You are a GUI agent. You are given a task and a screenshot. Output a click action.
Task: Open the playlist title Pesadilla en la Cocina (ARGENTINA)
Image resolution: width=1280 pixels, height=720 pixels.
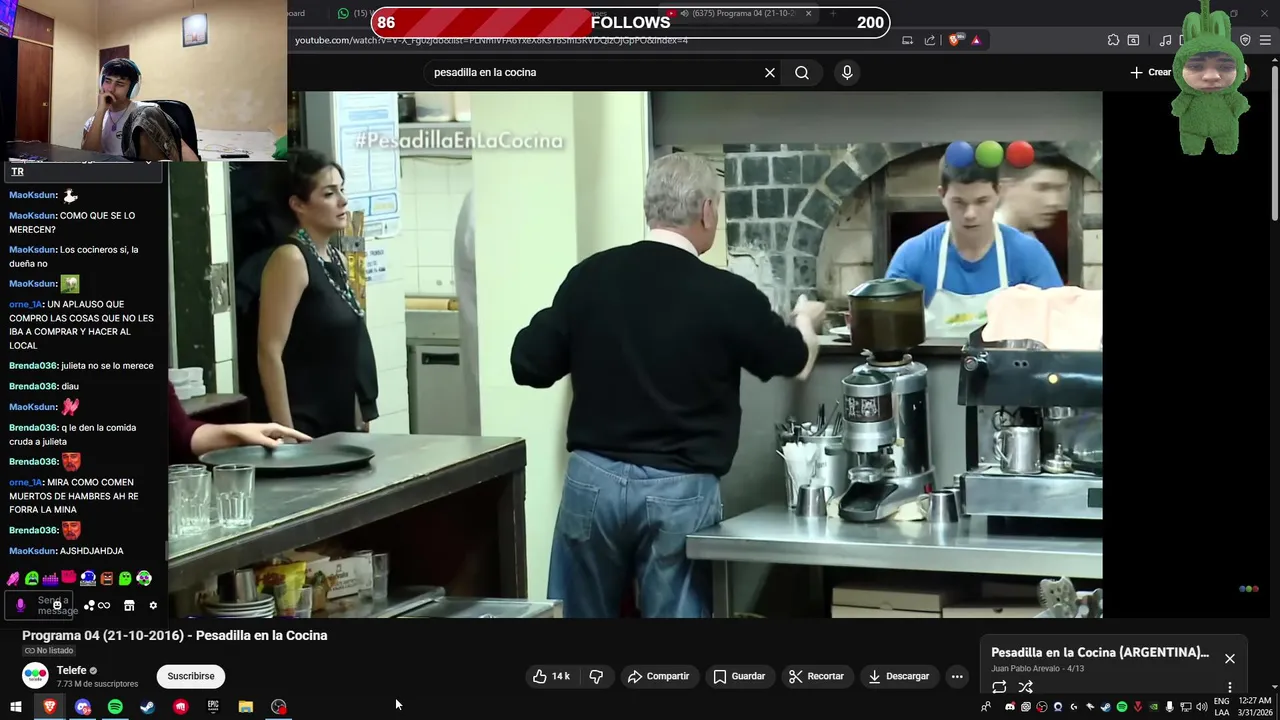tap(1100, 652)
